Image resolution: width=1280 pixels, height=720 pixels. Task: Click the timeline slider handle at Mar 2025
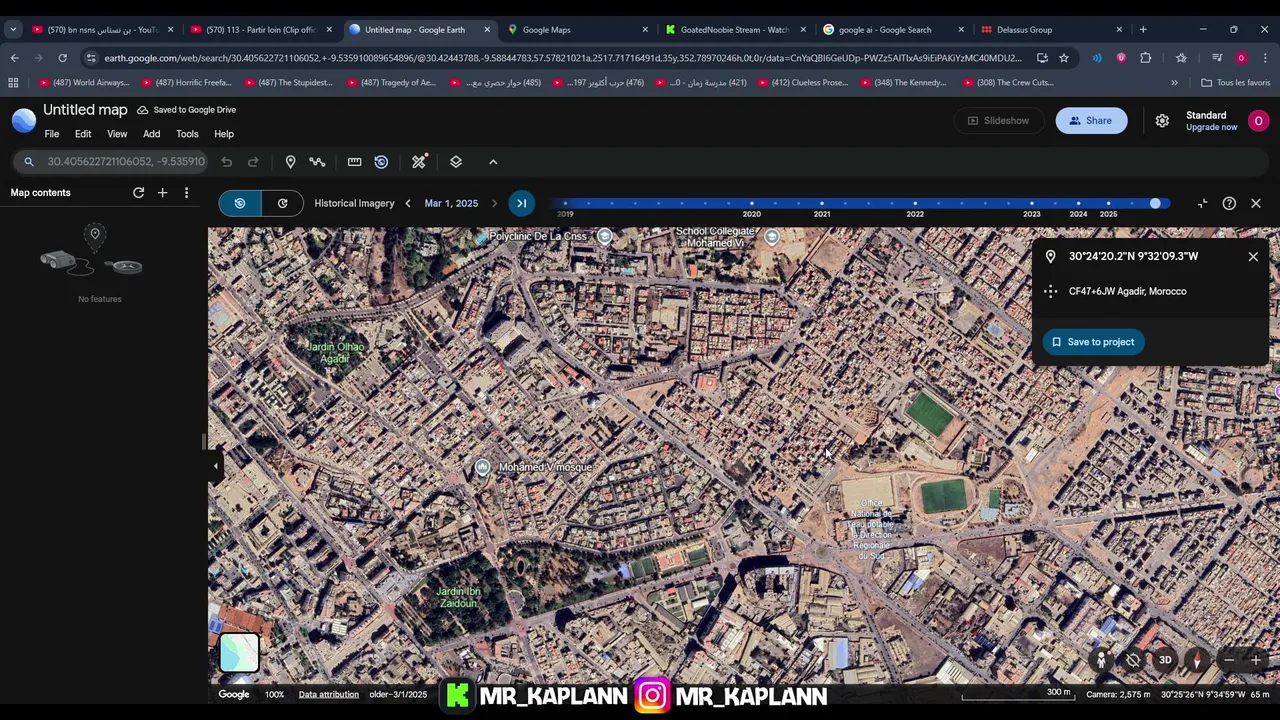[x=1155, y=203]
